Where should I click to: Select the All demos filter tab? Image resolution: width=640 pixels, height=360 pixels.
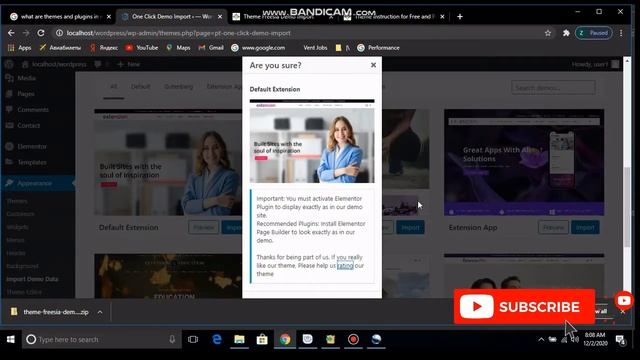[113, 87]
